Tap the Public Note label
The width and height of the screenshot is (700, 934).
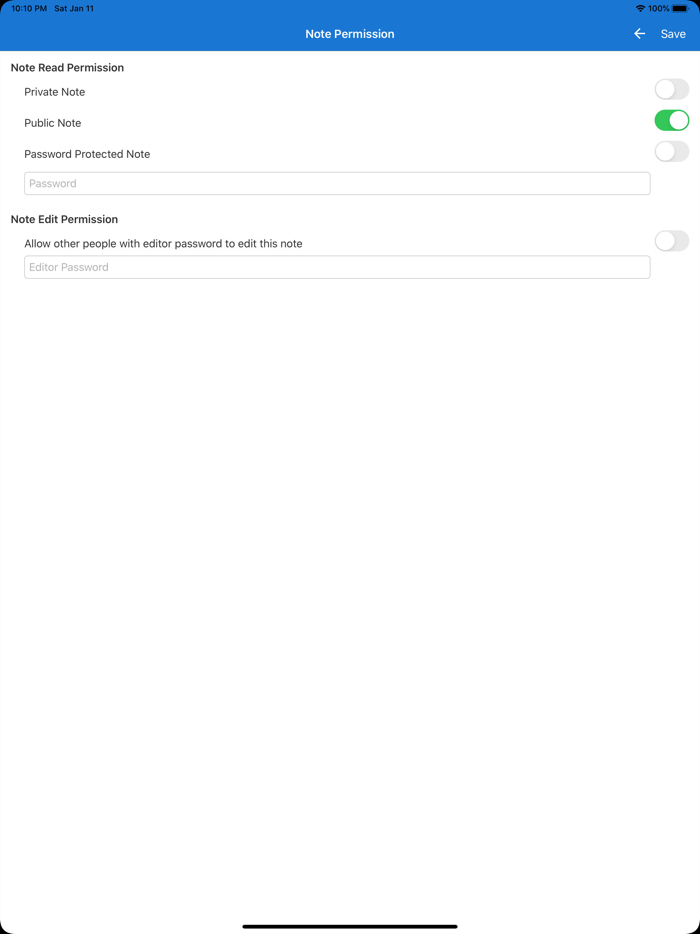click(53, 122)
